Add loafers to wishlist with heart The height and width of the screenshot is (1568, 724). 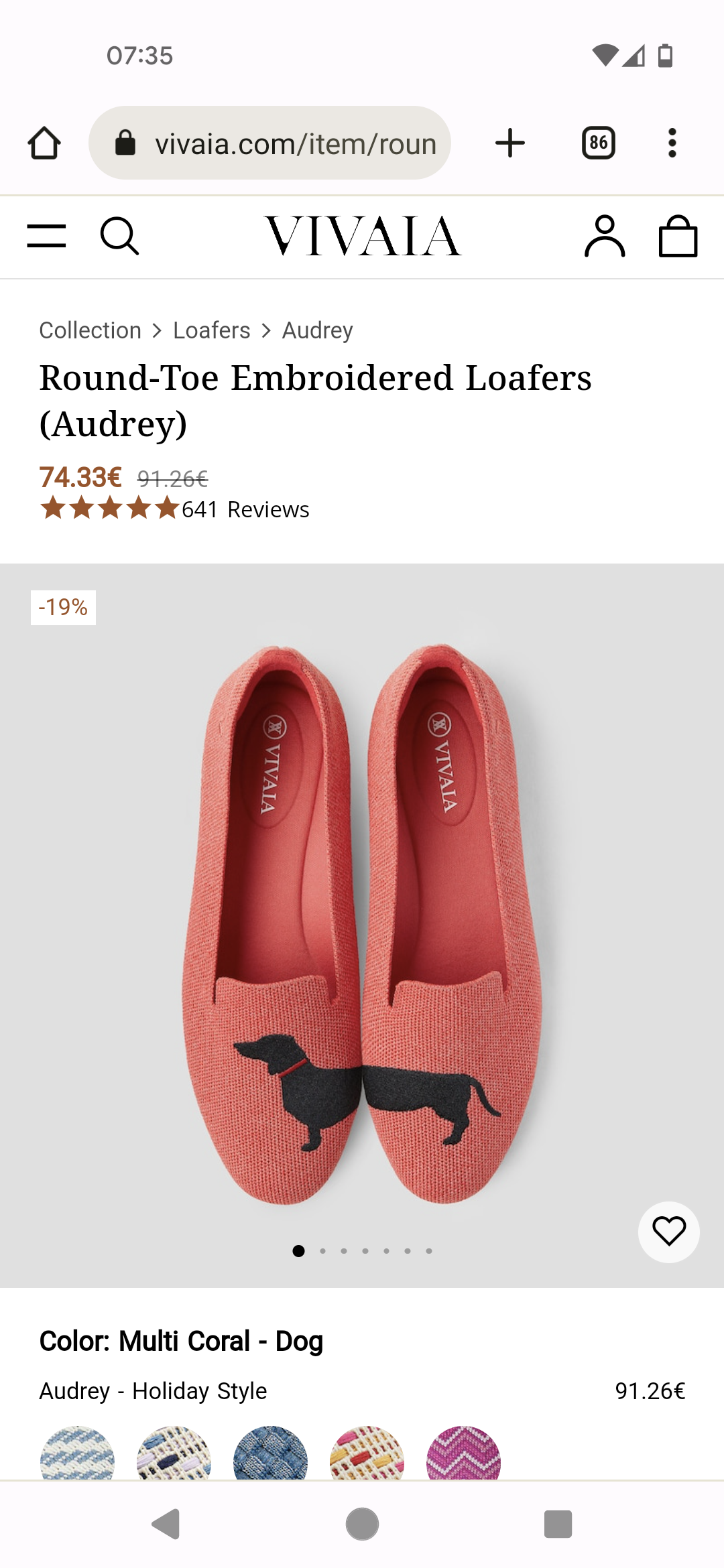click(x=668, y=1232)
